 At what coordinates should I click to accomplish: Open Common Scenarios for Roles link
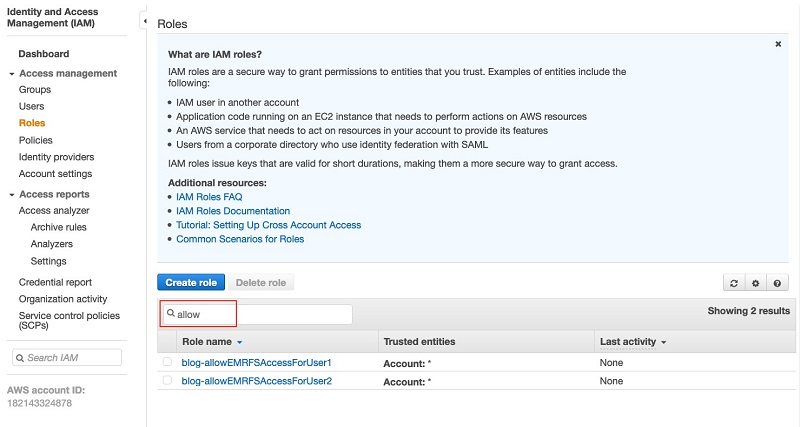click(240, 239)
